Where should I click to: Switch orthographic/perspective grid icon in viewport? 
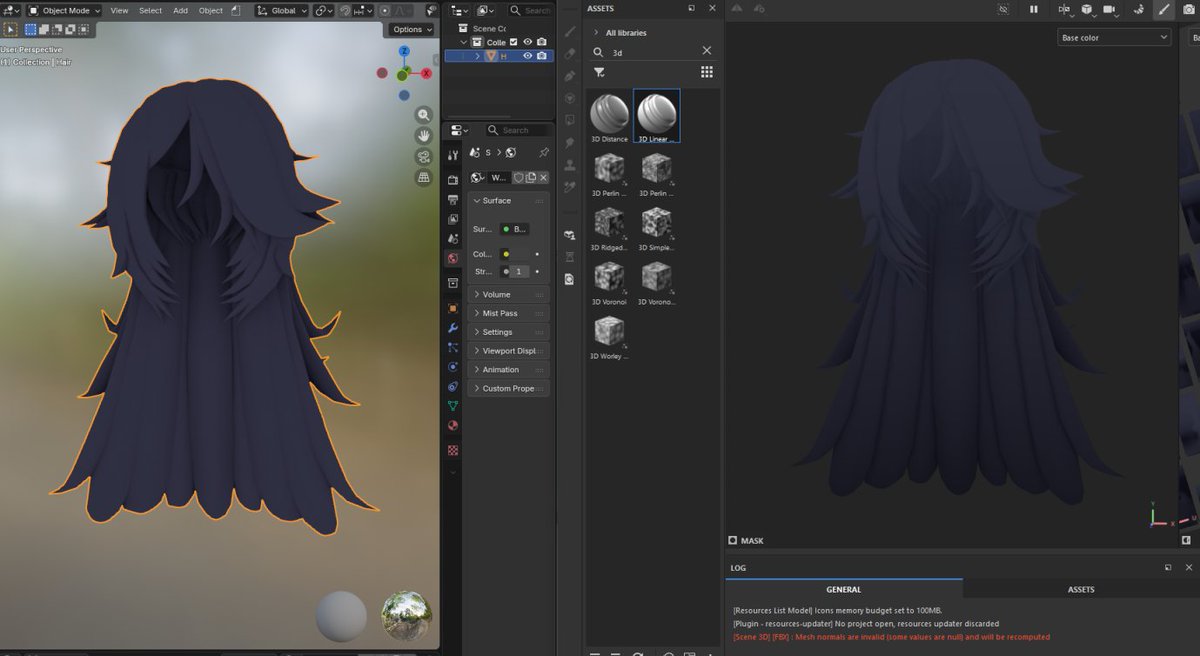point(424,177)
